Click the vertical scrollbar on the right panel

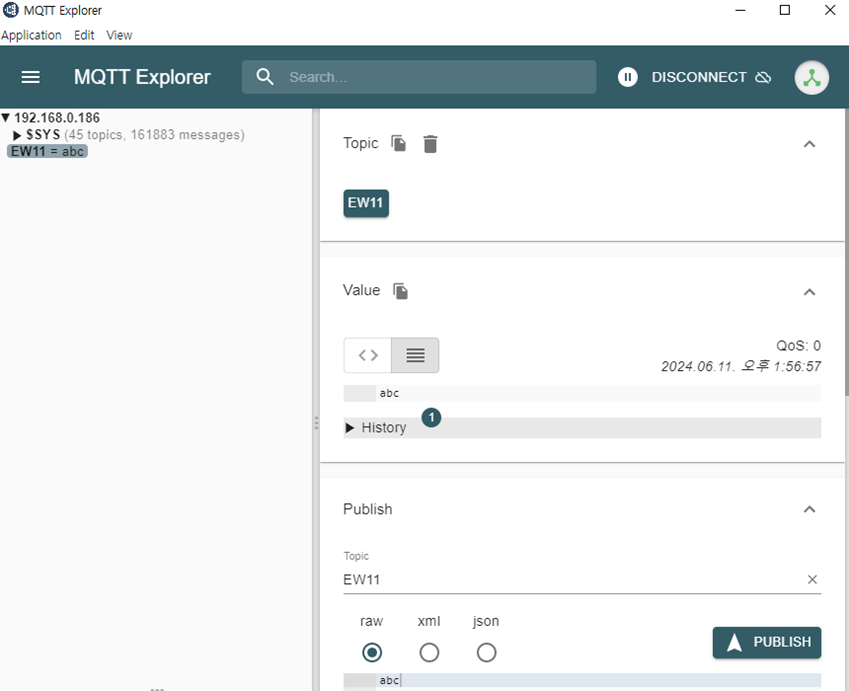846,252
